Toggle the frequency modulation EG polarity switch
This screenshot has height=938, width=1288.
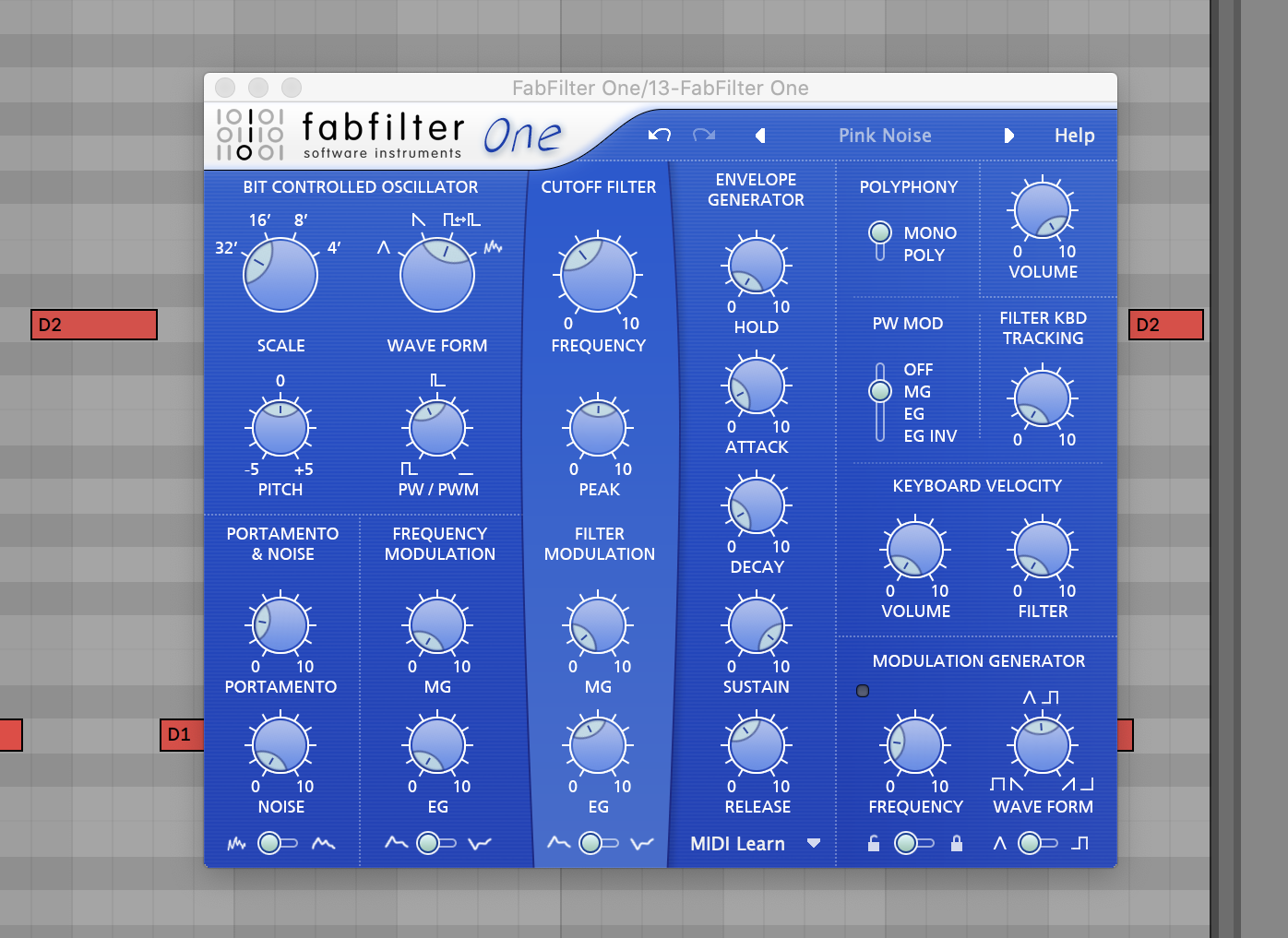click(436, 843)
